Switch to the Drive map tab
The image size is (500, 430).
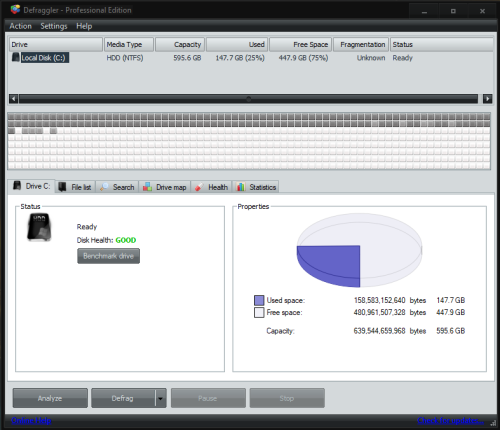coord(165,187)
